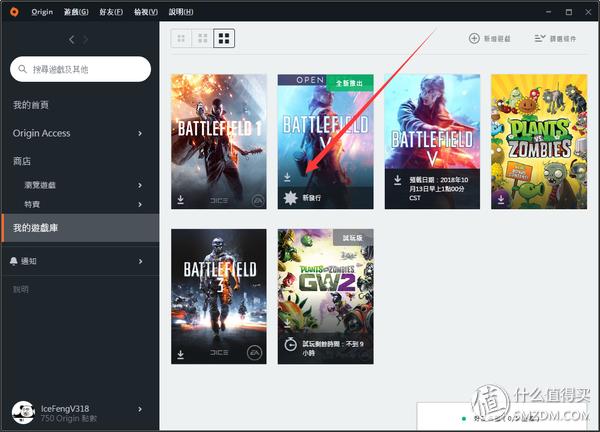Image resolution: width=600 pixels, height=432 pixels.
Task: Maximize the Origin window
Action: 569,12
